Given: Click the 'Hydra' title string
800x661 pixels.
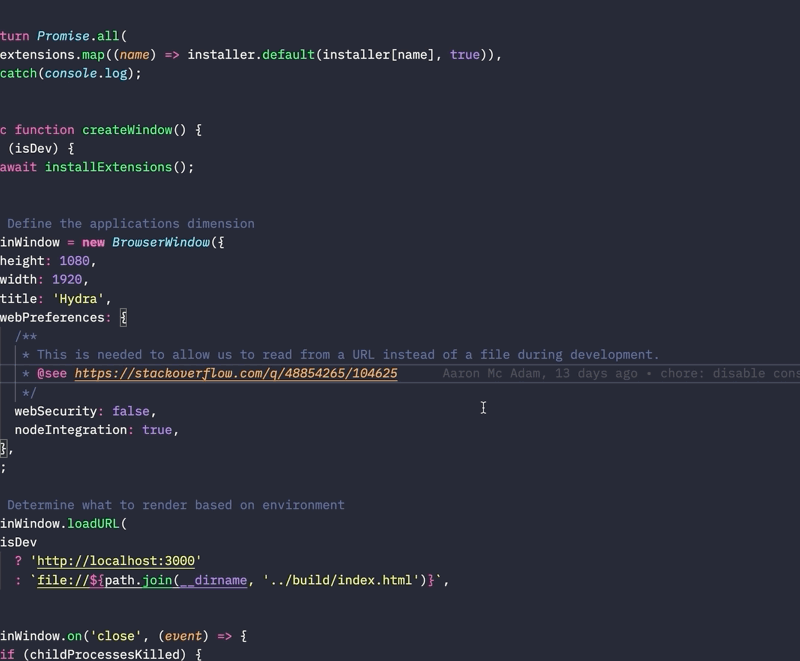Looking at the screenshot, I should click(x=78, y=298).
